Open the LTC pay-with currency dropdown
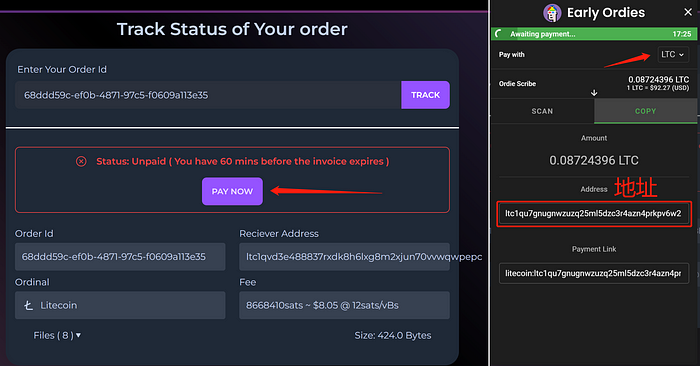The width and height of the screenshot is (700, 366). click(x=673, y=54)
